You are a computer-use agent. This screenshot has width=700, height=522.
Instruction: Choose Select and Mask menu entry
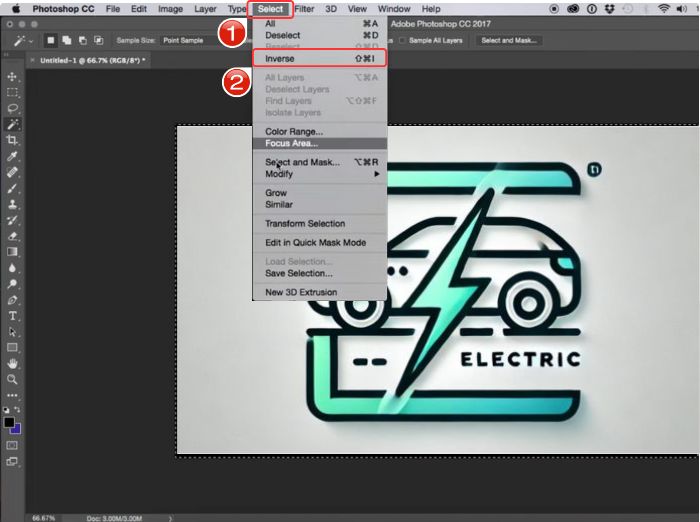point(320,162)
